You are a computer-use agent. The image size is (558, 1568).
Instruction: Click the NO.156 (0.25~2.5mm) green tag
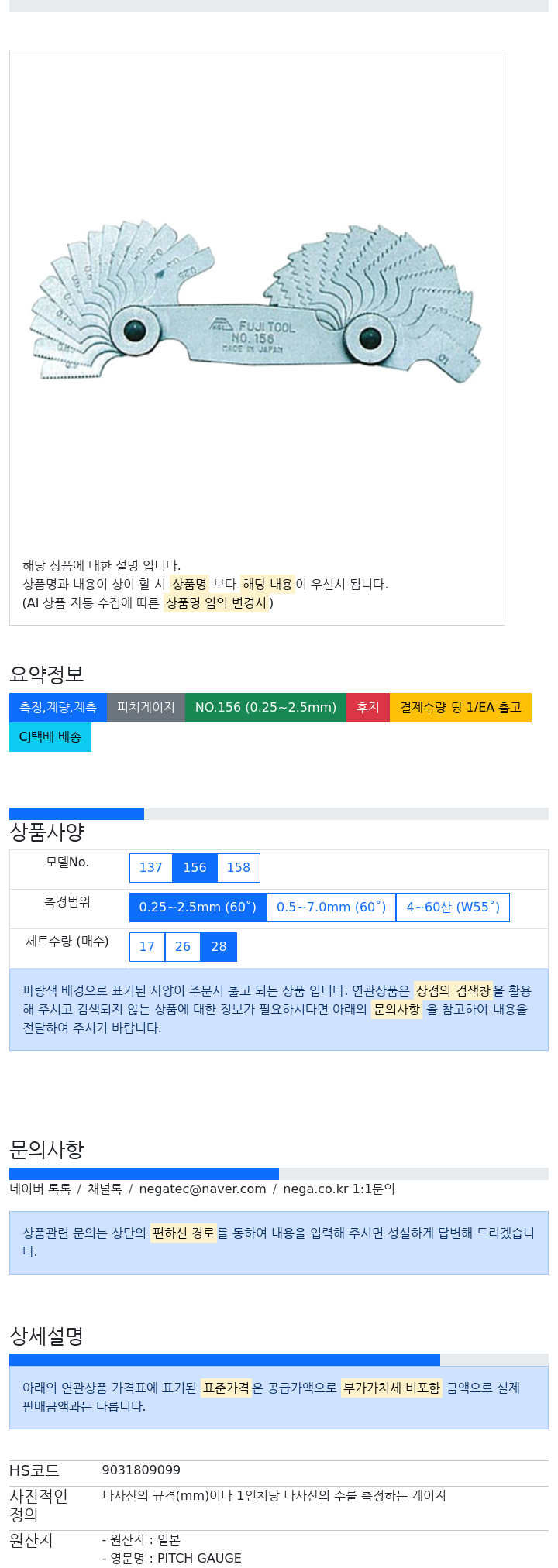coord(266,708)
